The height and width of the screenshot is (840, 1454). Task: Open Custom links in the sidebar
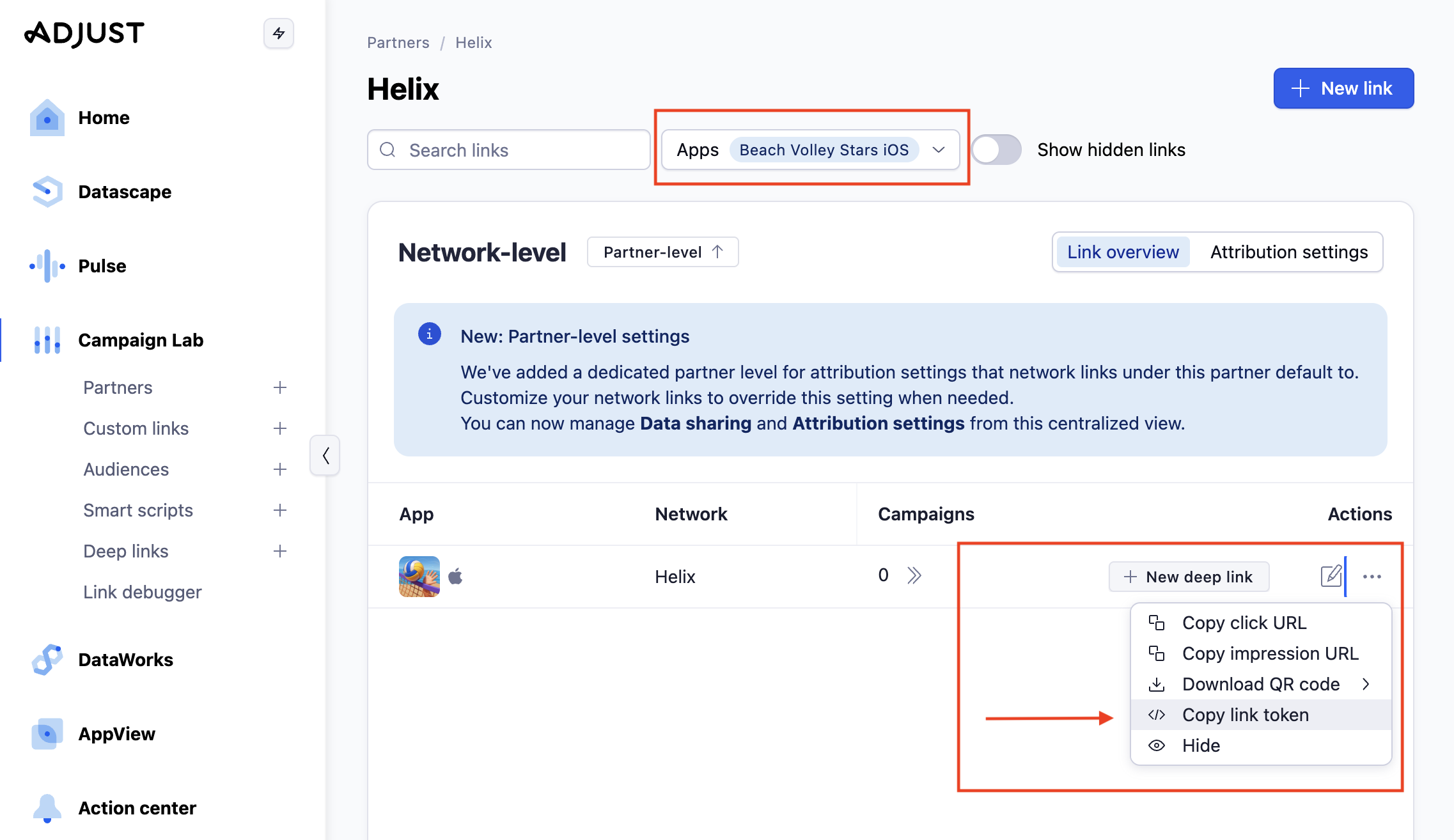136,428
